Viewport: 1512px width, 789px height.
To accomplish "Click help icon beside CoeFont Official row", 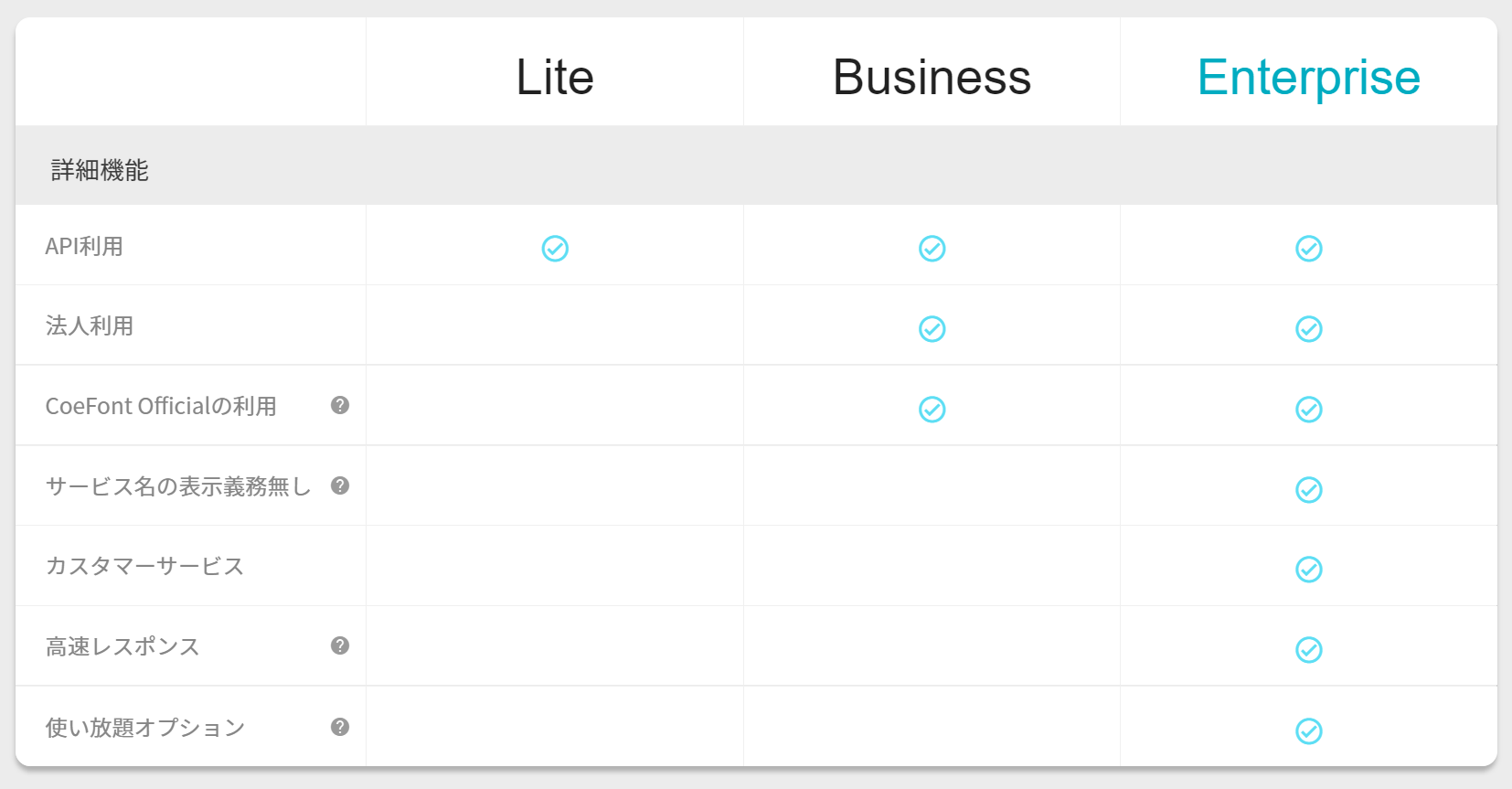I will click(x=340, y=405).
